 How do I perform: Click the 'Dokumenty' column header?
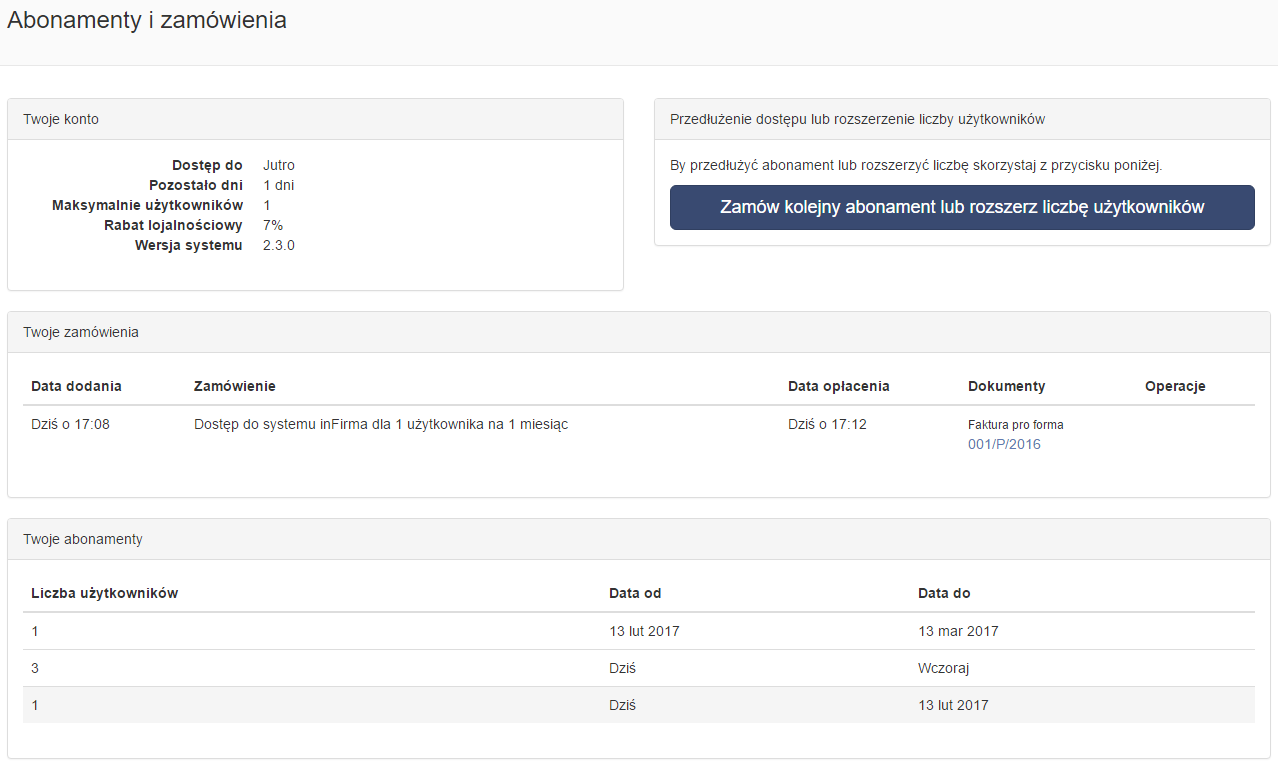point(1006,386)
